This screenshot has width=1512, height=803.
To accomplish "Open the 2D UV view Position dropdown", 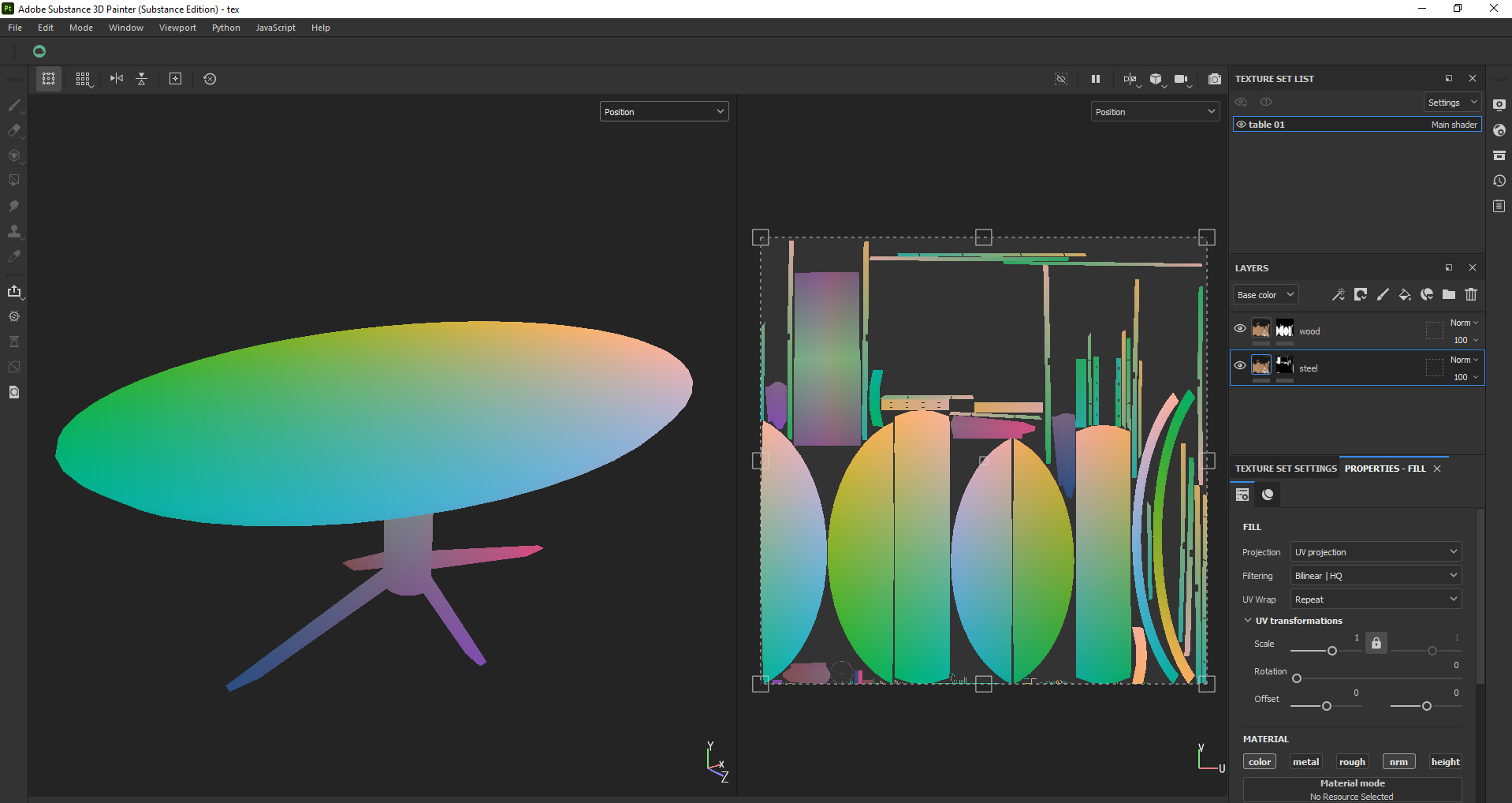I will coord(1155,112).
